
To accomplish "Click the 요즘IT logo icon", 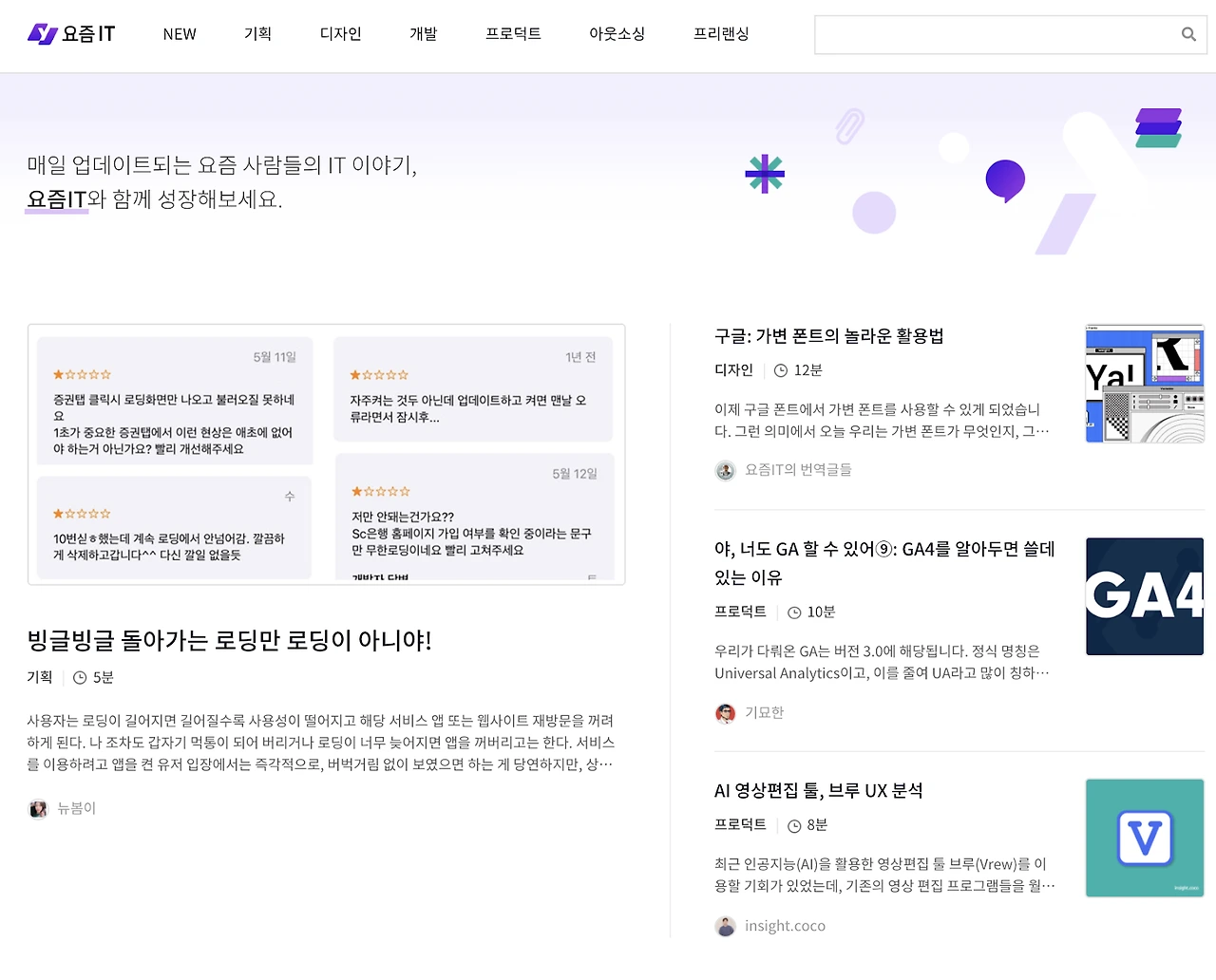I will coord(43,34).
